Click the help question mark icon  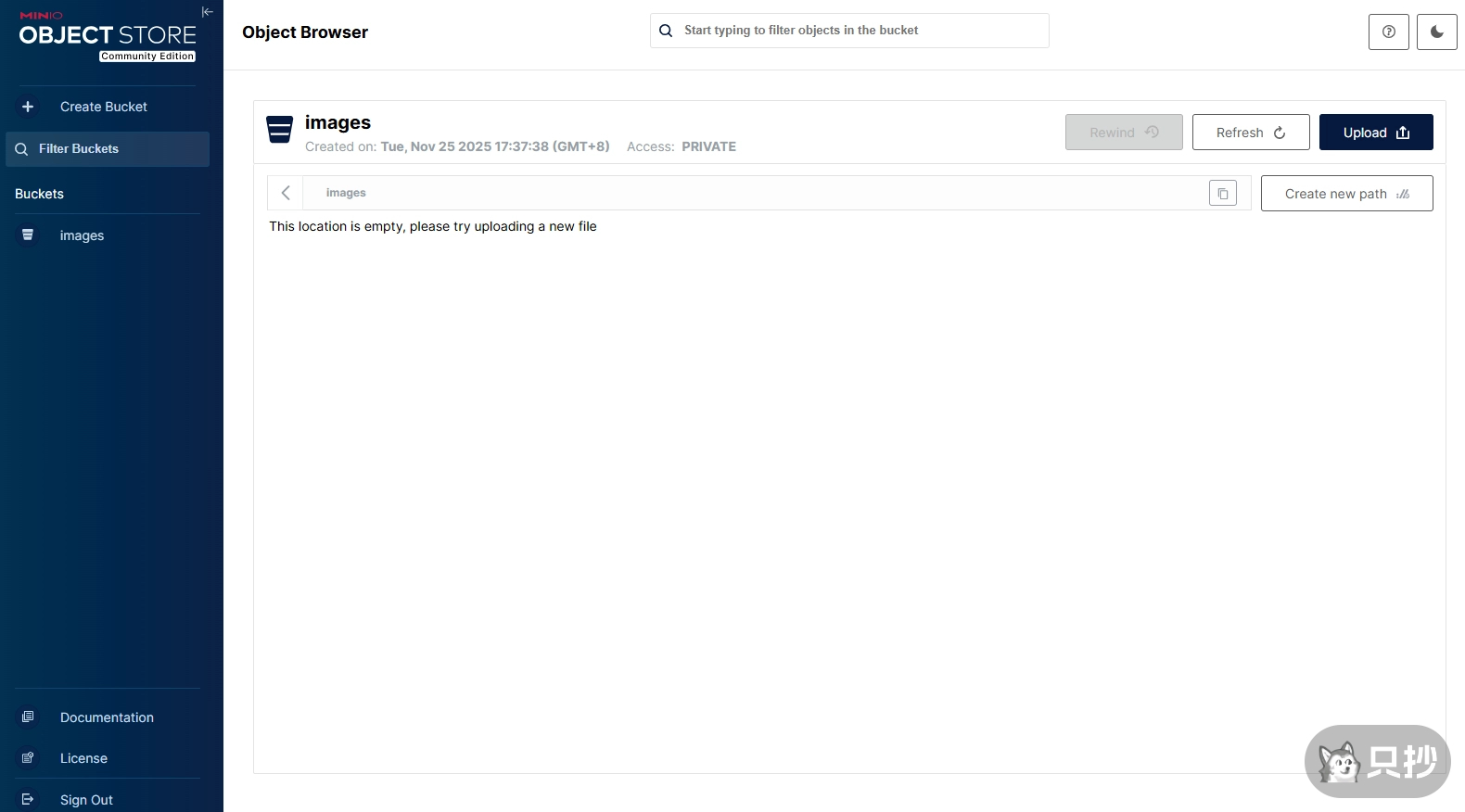[x=1388, y=32]
